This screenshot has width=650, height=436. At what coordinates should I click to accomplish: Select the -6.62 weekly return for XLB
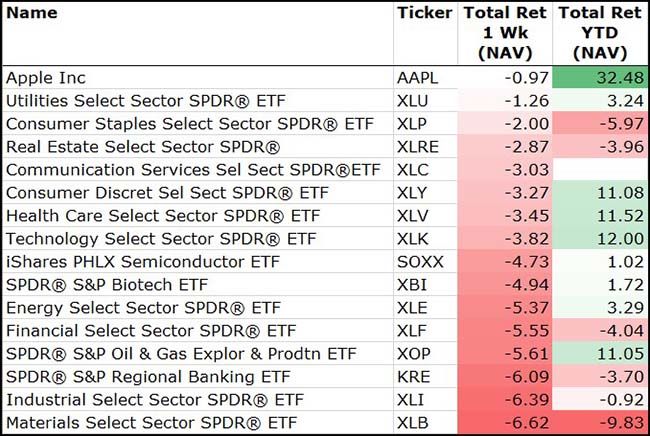tap(506, 422)
